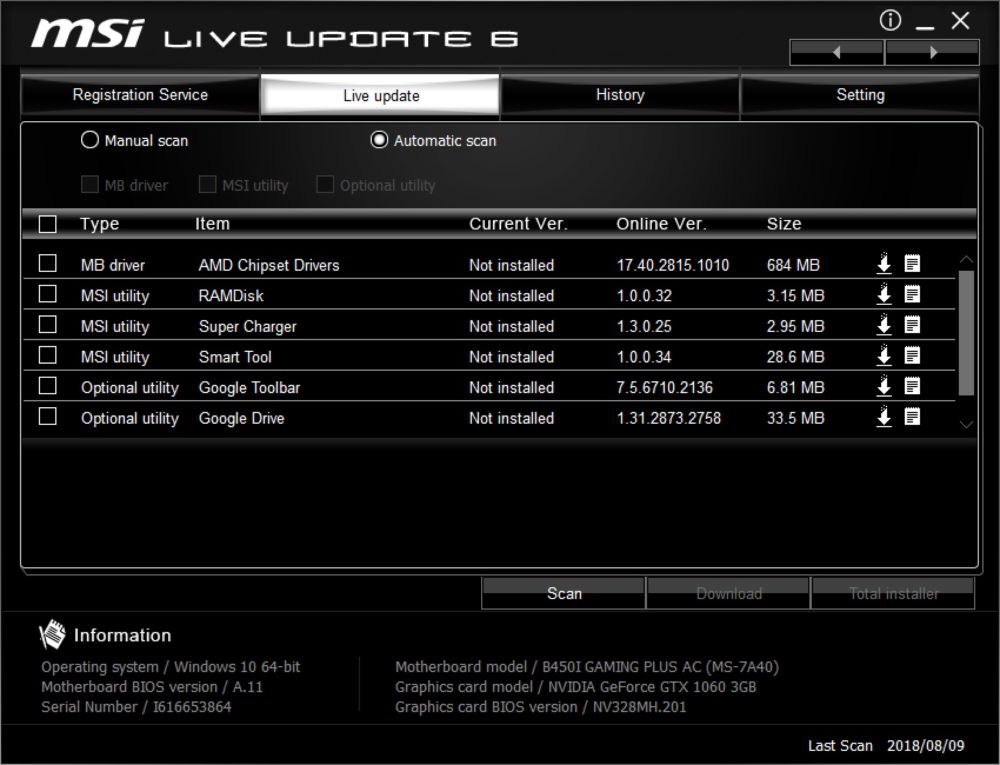This screenshot has height=765, width=1000.
Task: Click download icon in RAMDisk row
Action: click(x=884, y=294)
